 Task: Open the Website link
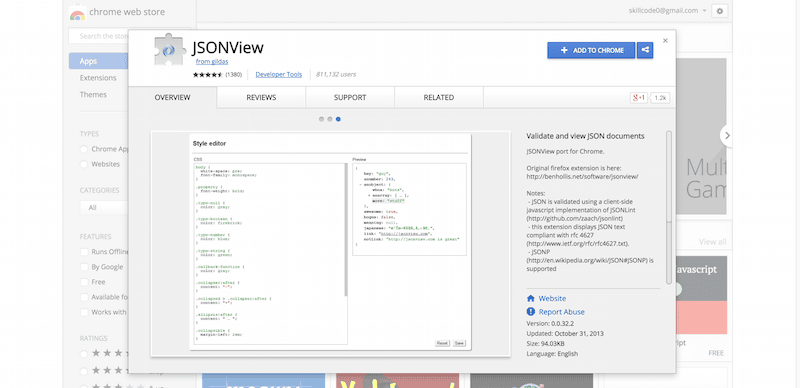tap(552, 299)
